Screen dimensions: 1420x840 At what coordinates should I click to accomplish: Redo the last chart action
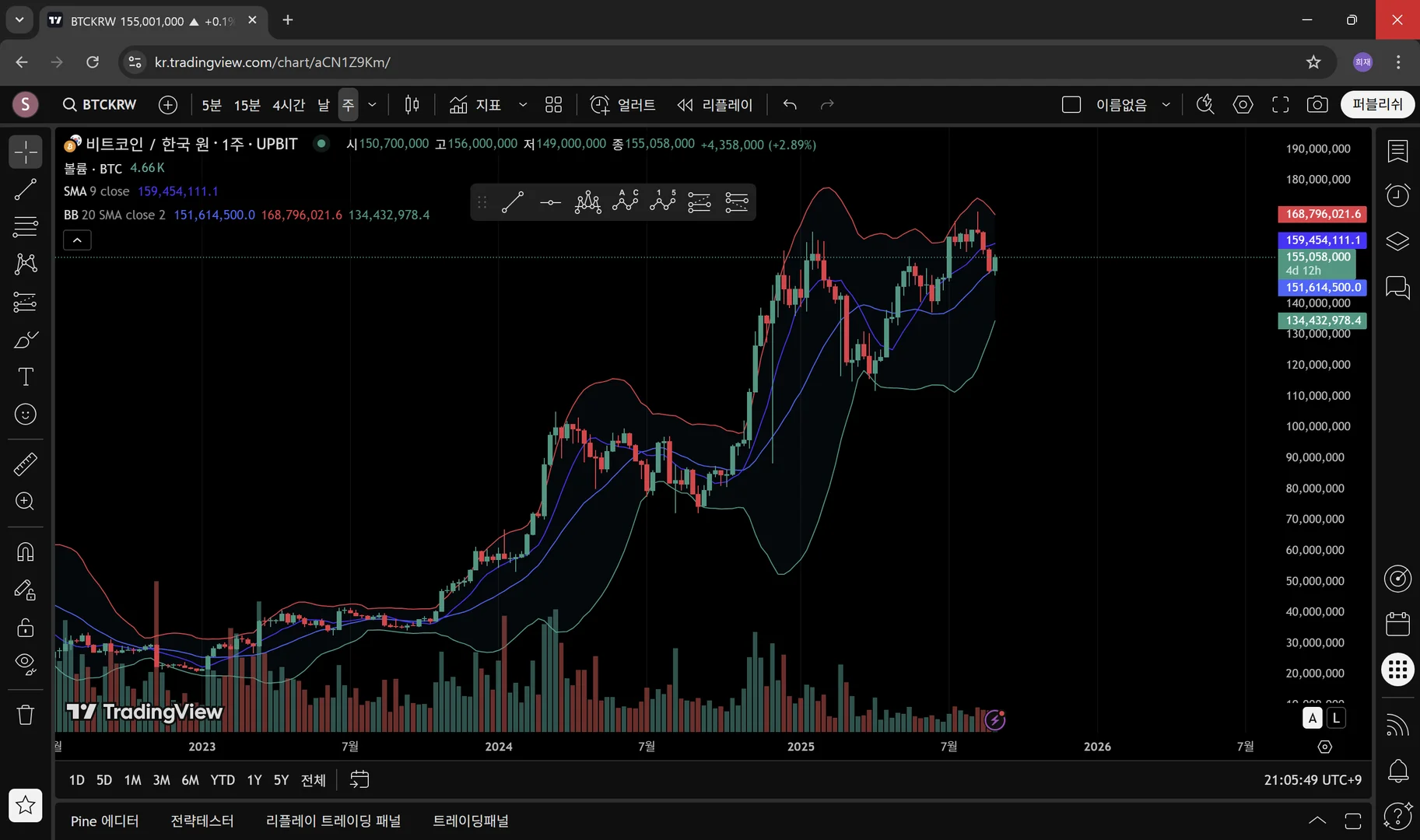pos(827,105)
